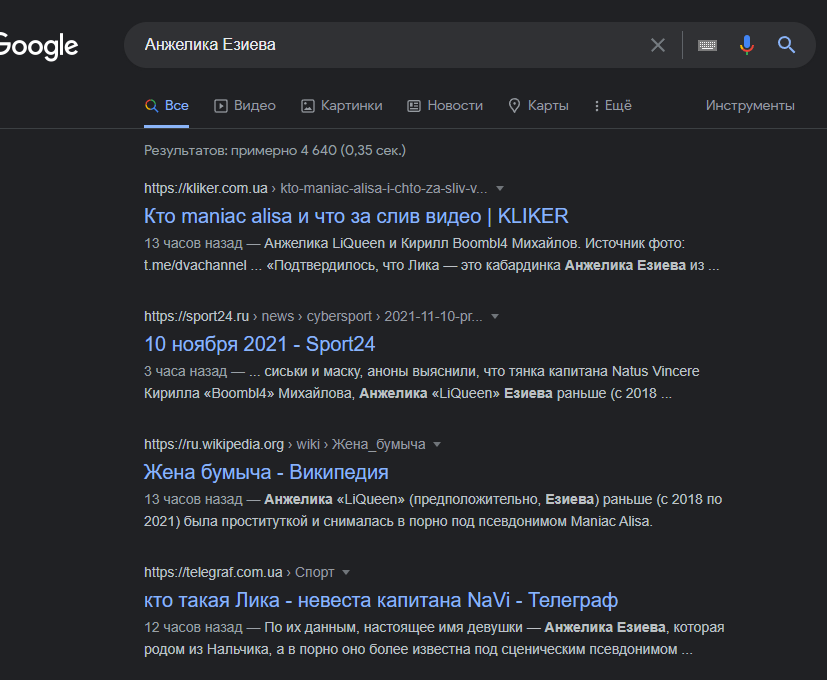
Task: Go to the Google home logo
Action: pyautogui.click(x=38, y=46)
